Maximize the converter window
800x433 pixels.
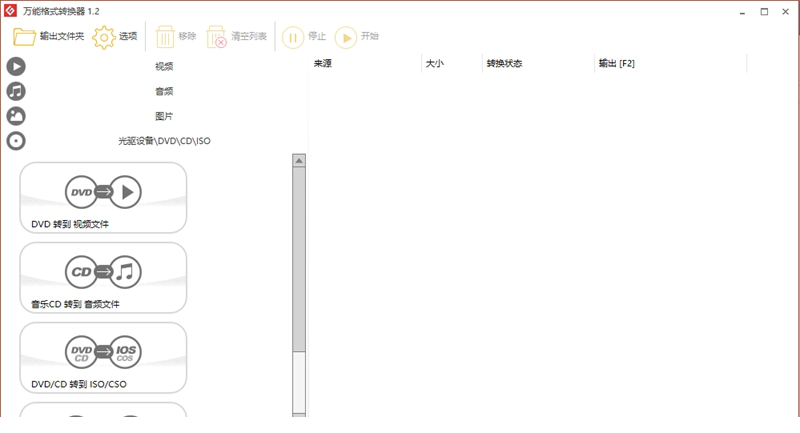click(764, 12)
